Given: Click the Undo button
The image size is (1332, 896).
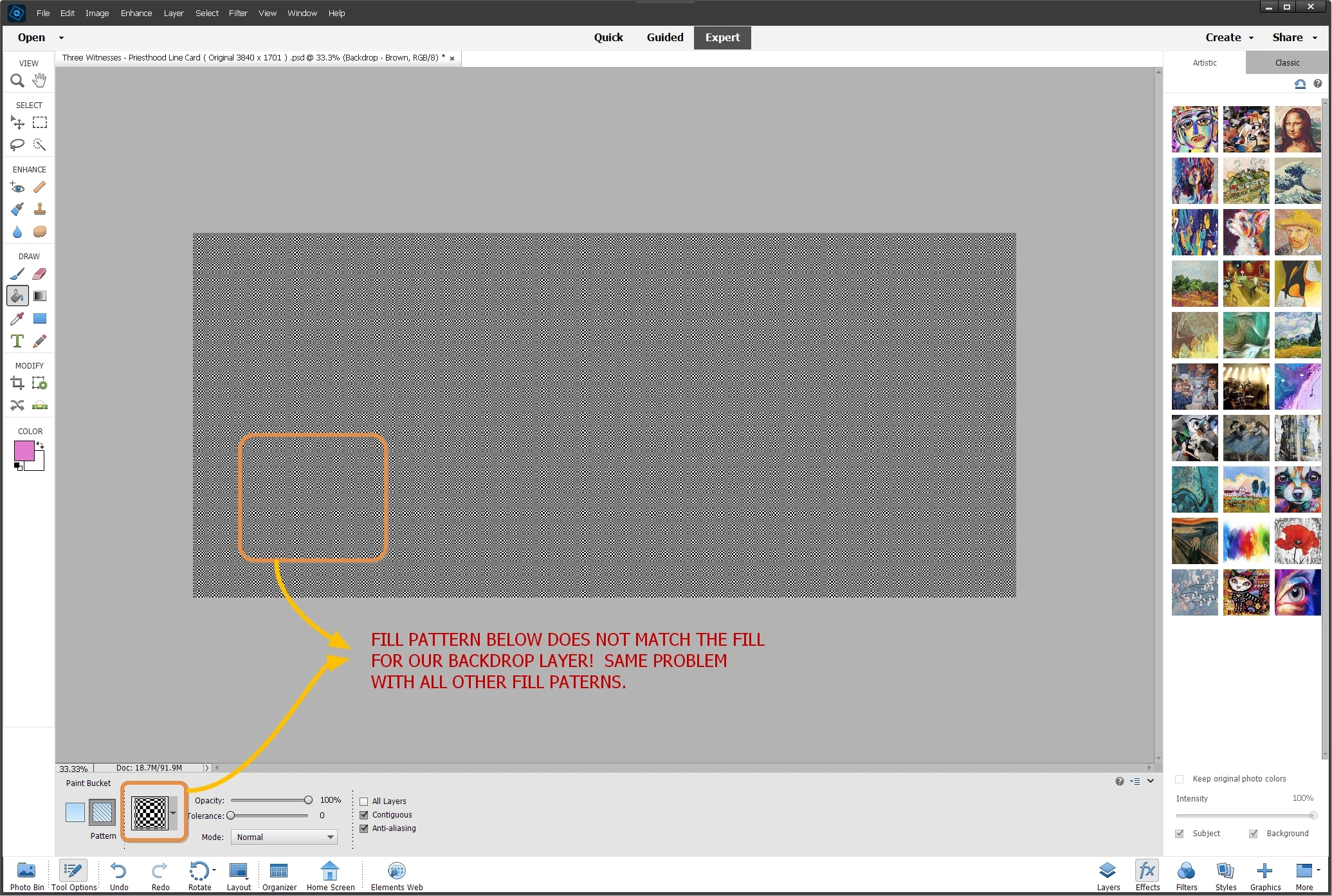Looking at the screenshot, I should point(119,875).
